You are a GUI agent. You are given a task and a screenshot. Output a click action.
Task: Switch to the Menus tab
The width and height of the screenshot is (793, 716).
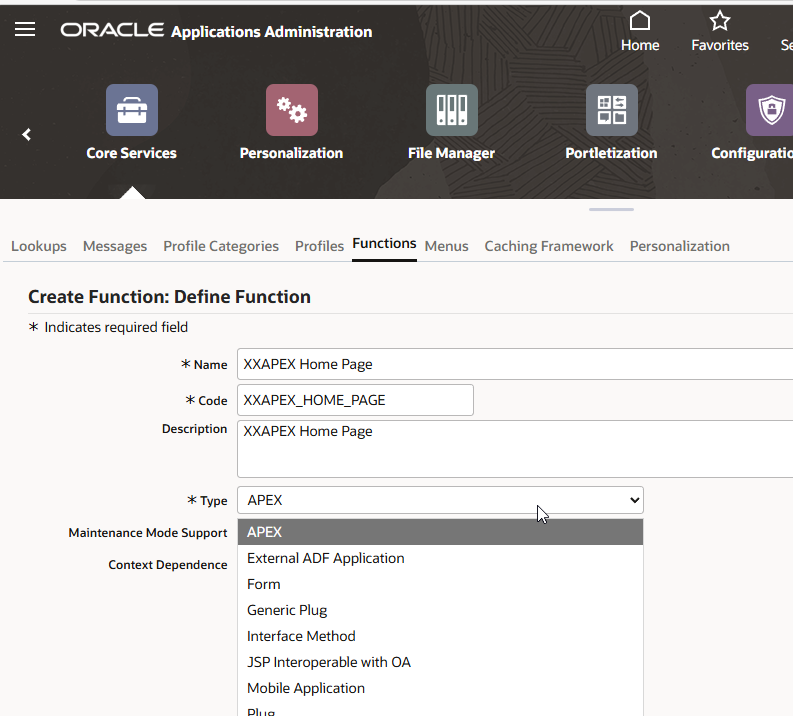[x=447, y=246]
